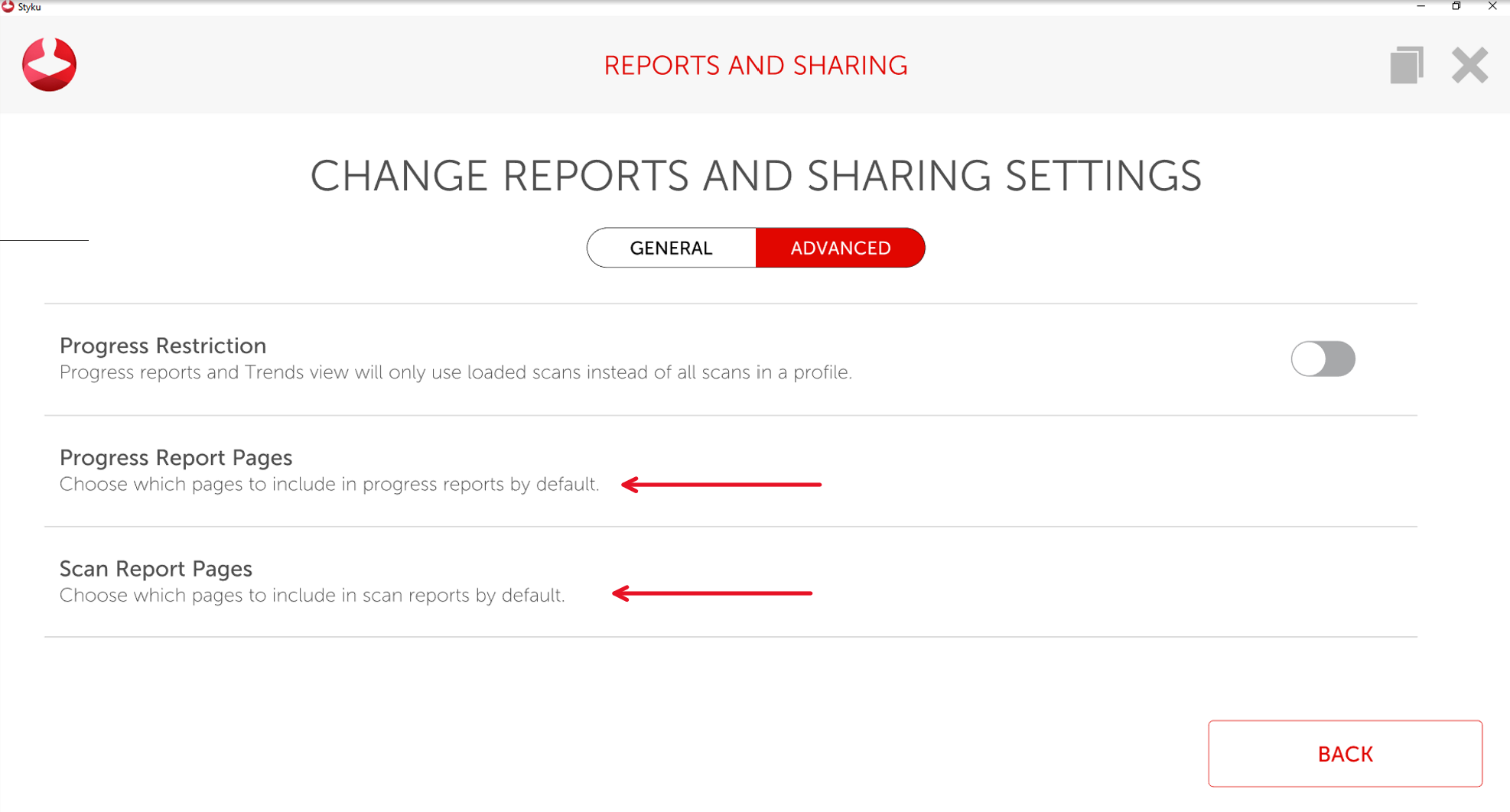Click the Change Reports and Sharing Settings heading
Viewport: 1510px width, 812px height.
pos(755,176)
